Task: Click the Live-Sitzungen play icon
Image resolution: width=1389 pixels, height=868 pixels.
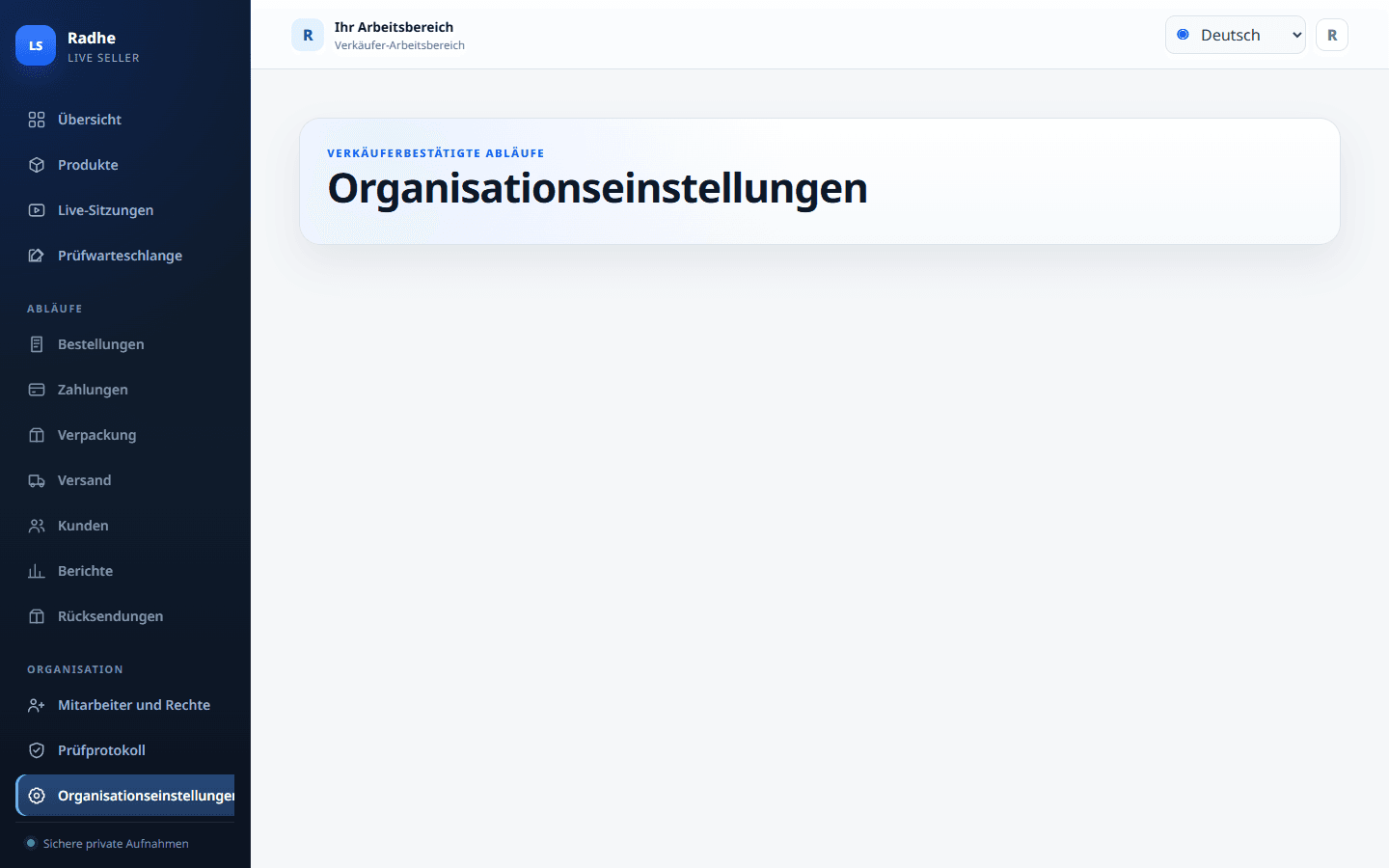Action: pos(37,210)
